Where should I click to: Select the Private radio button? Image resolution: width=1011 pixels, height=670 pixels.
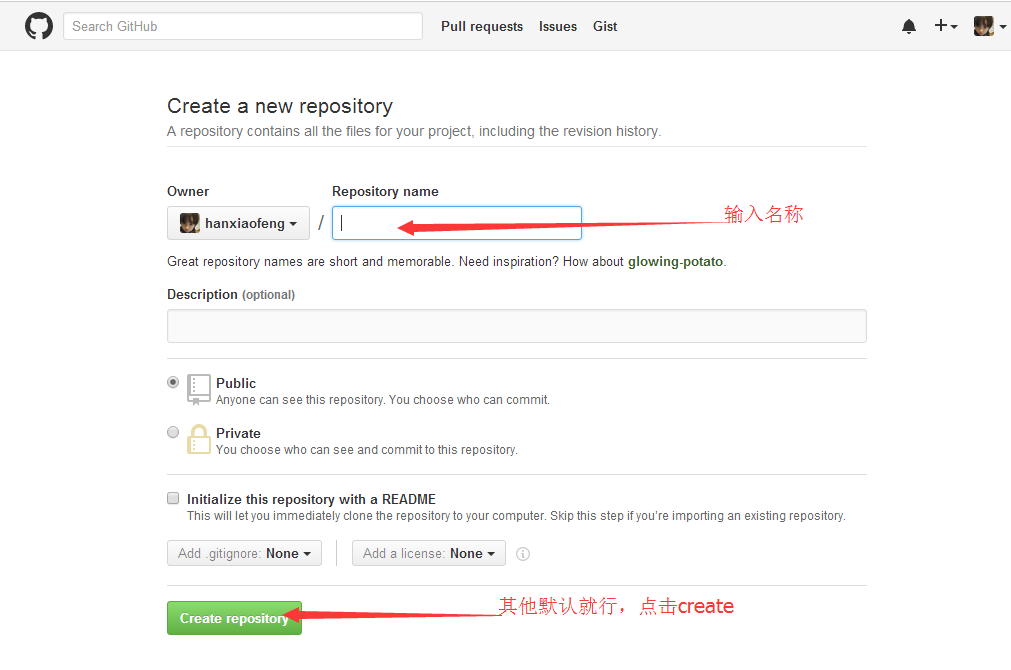[173, 432]
